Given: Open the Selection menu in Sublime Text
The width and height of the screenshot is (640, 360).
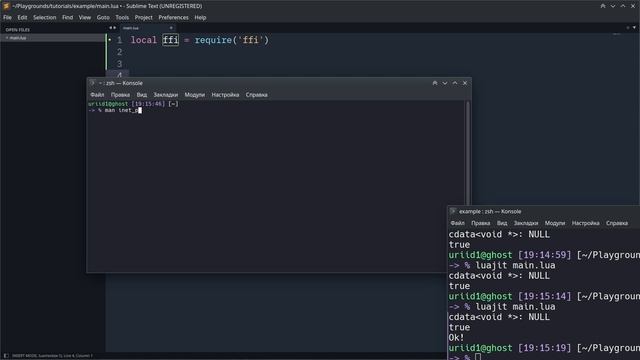Looking at the screenshot, I should point(44,18).
